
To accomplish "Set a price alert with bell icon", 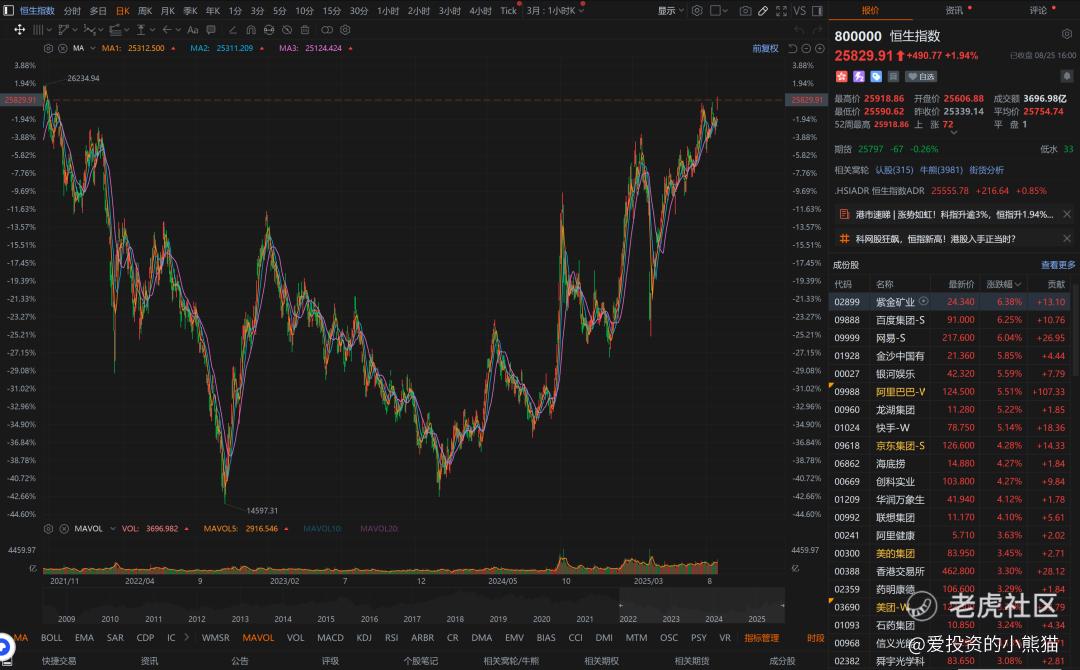I will pyautogui.click(x=1067, y=76).
